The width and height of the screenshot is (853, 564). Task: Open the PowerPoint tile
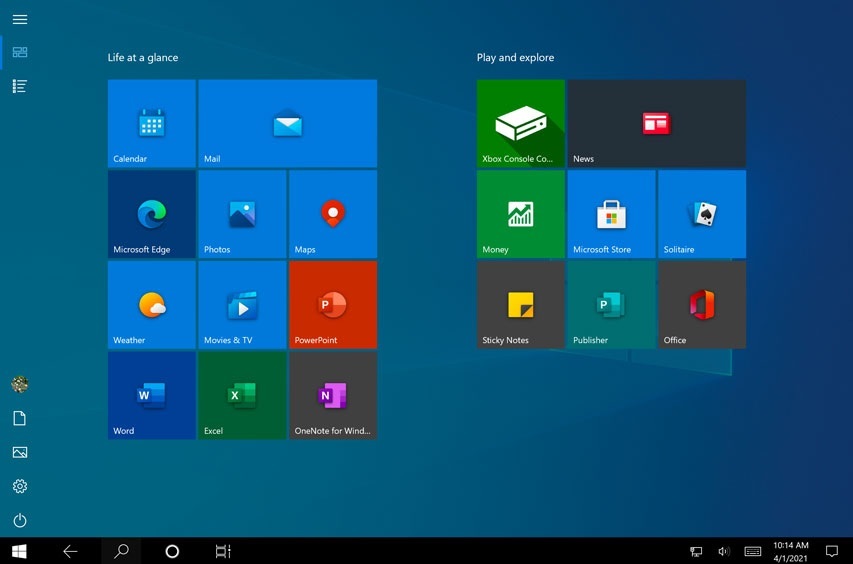(x=332, y=305)
